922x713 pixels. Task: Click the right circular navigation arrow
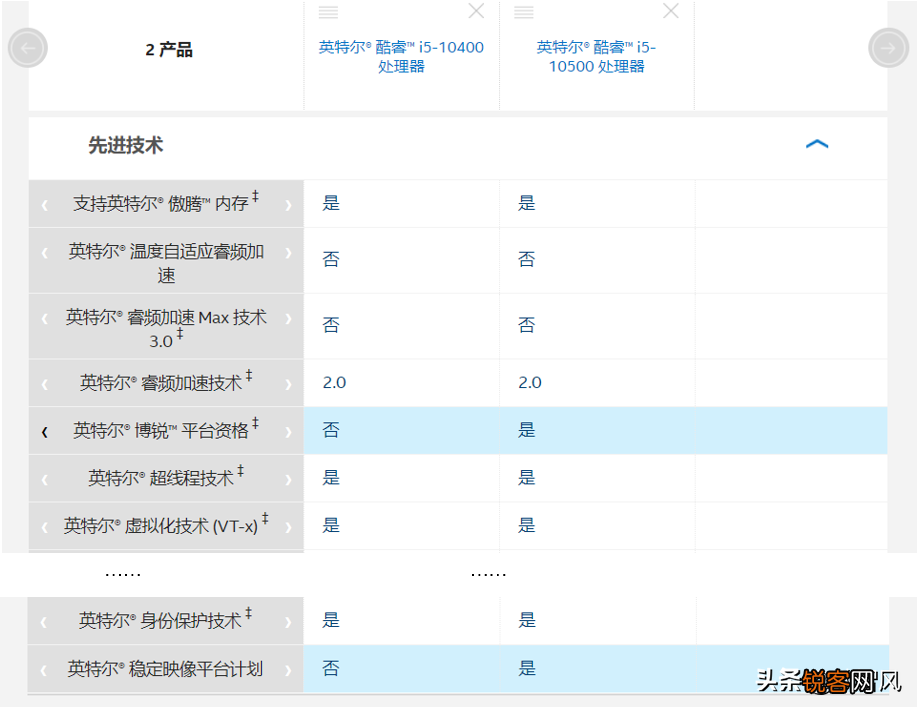click(889, 47)
